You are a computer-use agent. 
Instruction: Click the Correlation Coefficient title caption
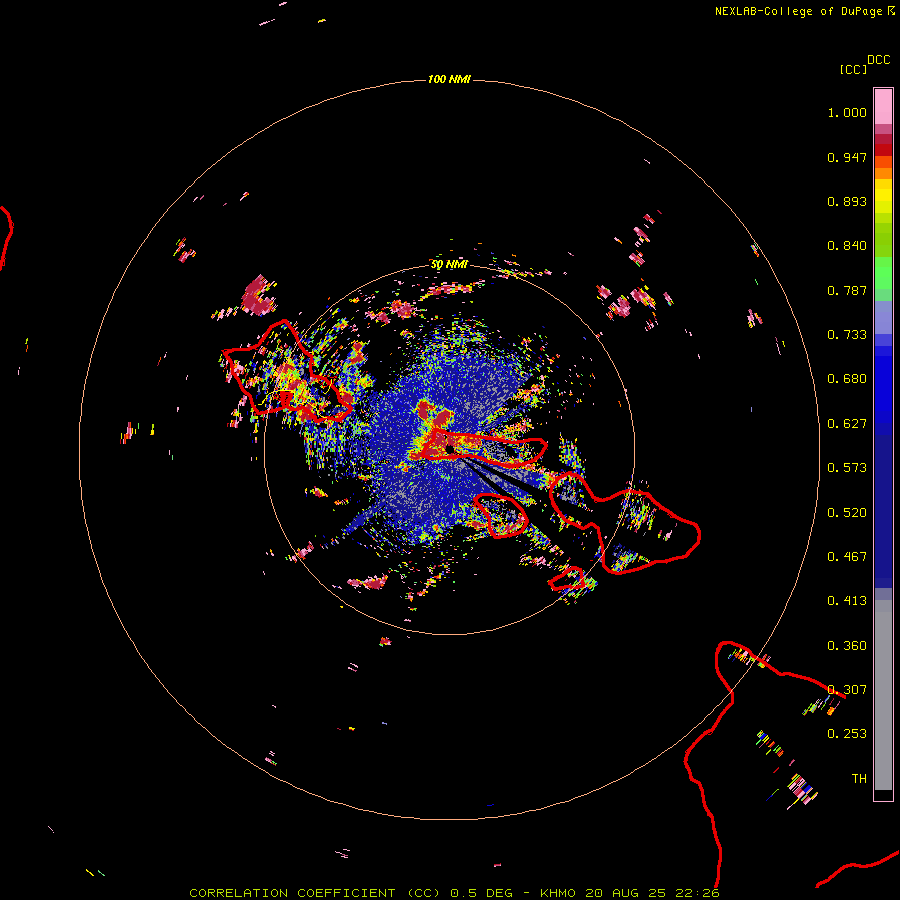click(454, 893)
